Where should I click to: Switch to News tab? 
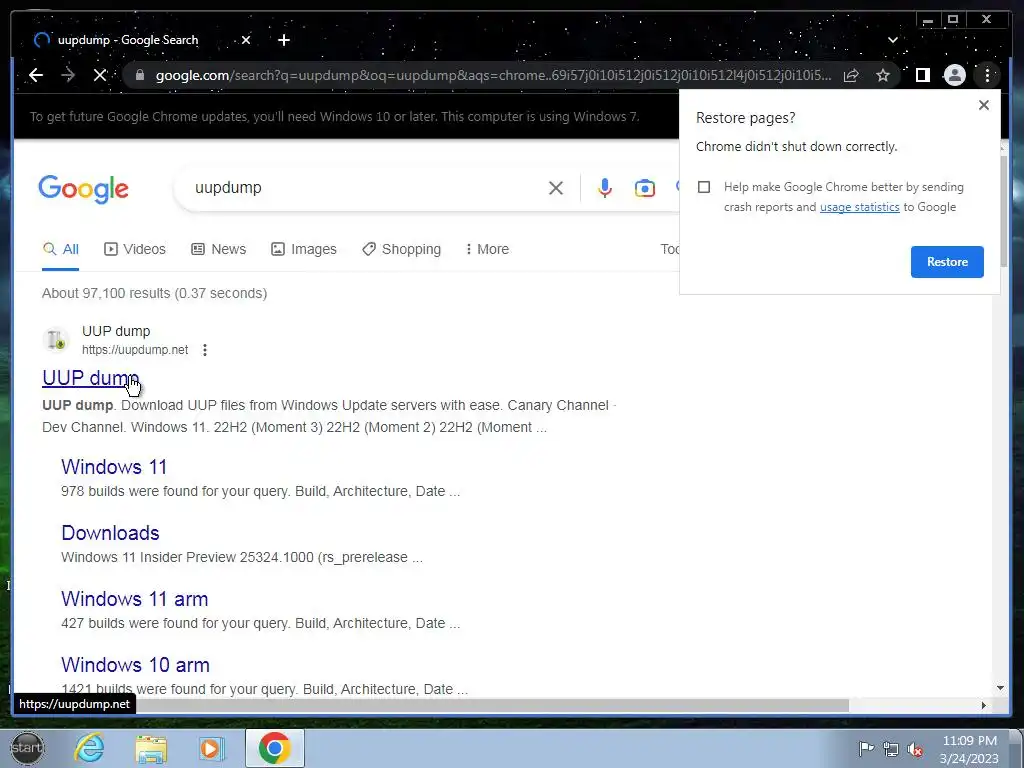coord(219,249)
